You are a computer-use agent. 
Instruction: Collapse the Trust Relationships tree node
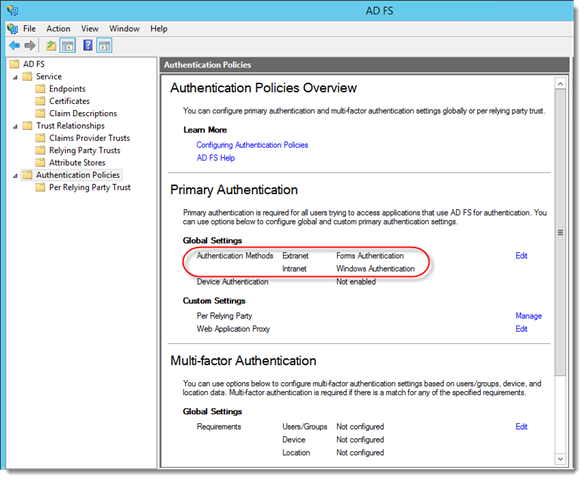(x=15, y=127)
